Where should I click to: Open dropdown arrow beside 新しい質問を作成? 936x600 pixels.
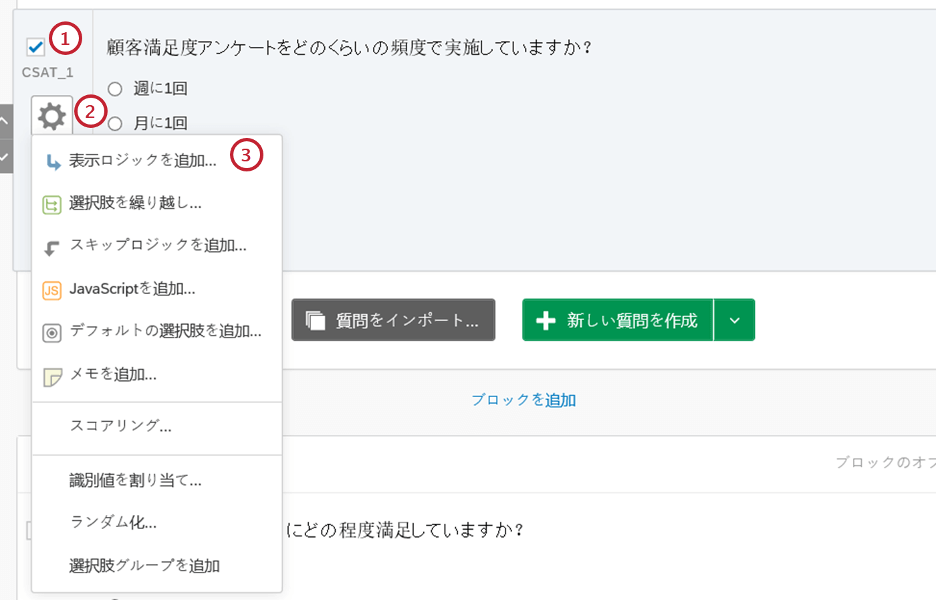735,320
